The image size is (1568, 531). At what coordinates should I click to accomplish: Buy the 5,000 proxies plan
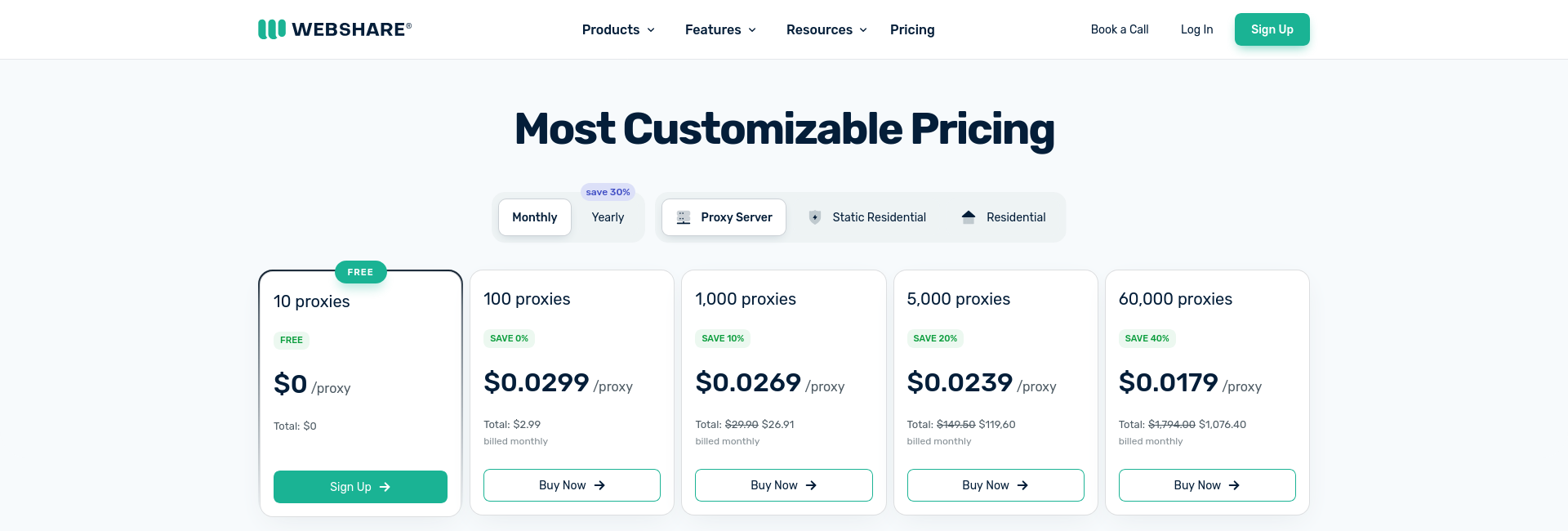coord(995,485)
